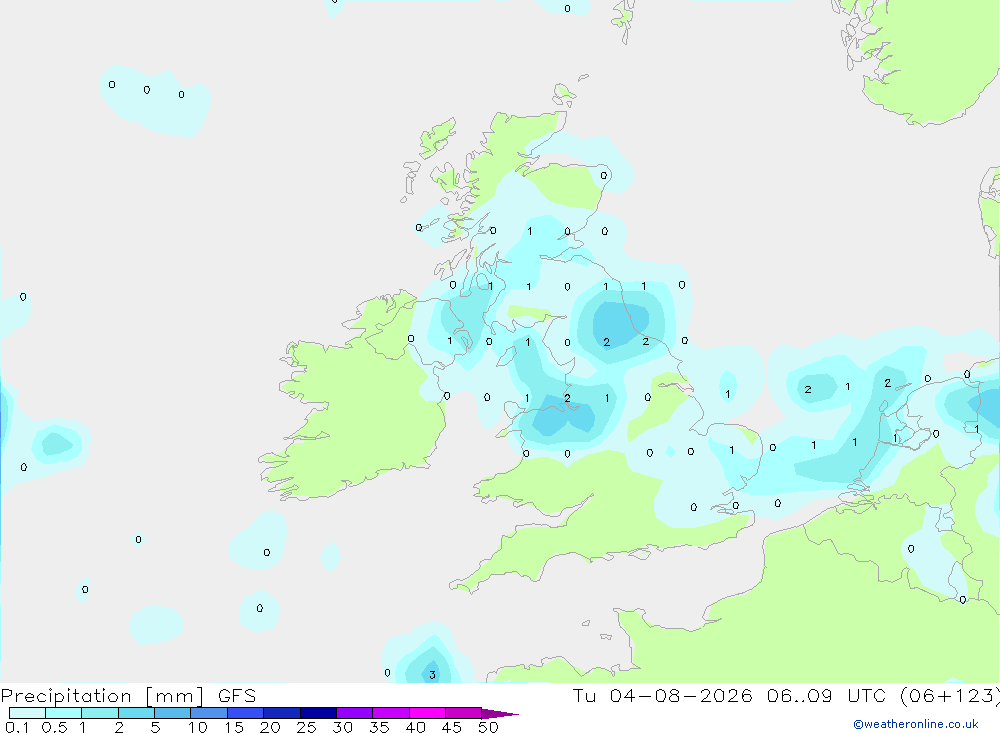Click the lightest cyan swatch above label 0.1

27,713
